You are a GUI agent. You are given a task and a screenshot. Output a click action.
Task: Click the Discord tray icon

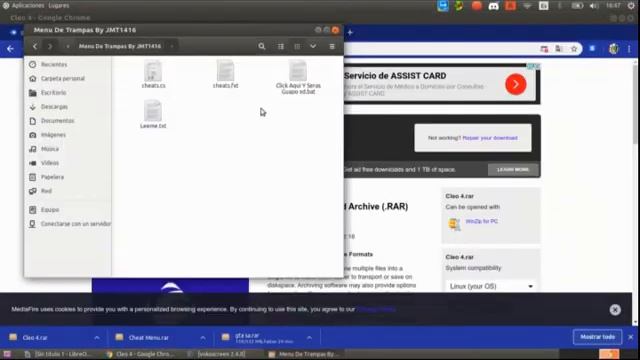(493, 6)
